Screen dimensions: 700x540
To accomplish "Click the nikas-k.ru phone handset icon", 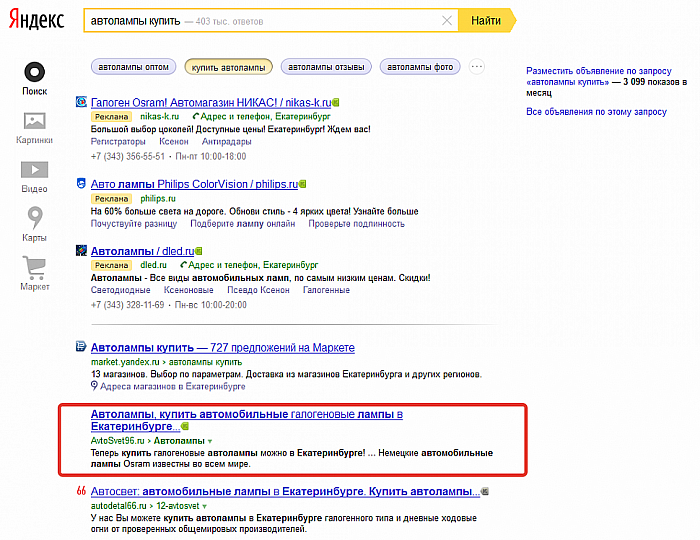I will pyautogui.click(x=195, y=116).
